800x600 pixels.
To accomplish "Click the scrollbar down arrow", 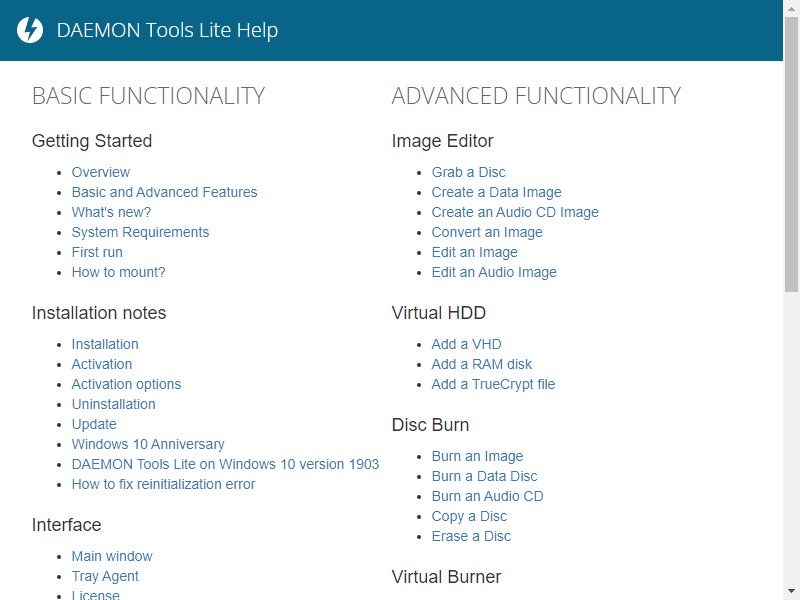I will [x=791, y=592].
